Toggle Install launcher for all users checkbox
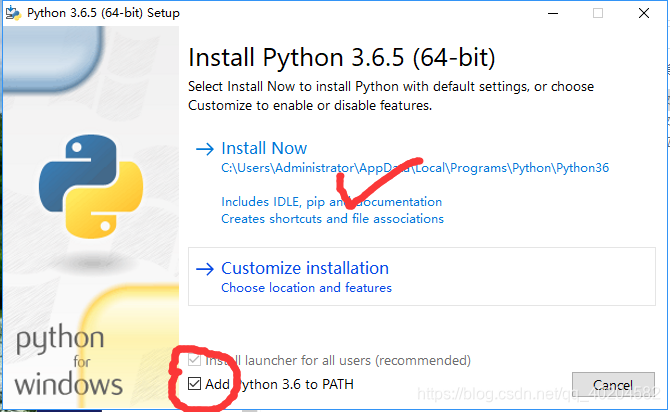Image resolution: width=670 pixels, height=412 pixels. (194, 360)
